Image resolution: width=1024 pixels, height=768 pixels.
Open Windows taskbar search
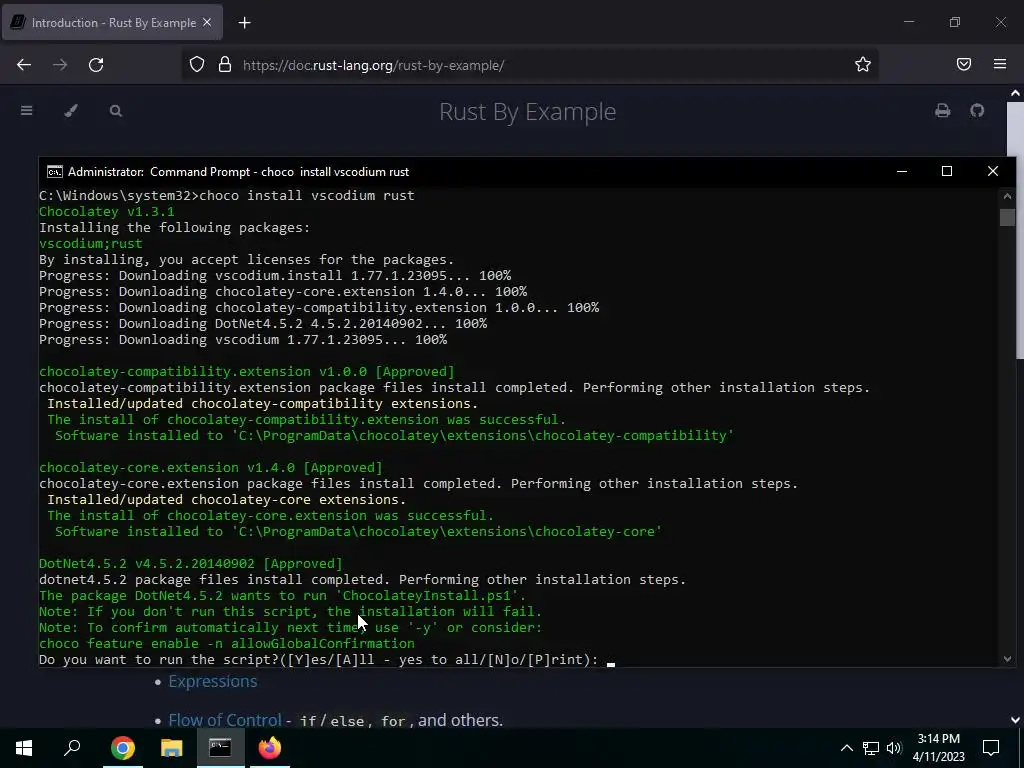(x=72, y=748)
